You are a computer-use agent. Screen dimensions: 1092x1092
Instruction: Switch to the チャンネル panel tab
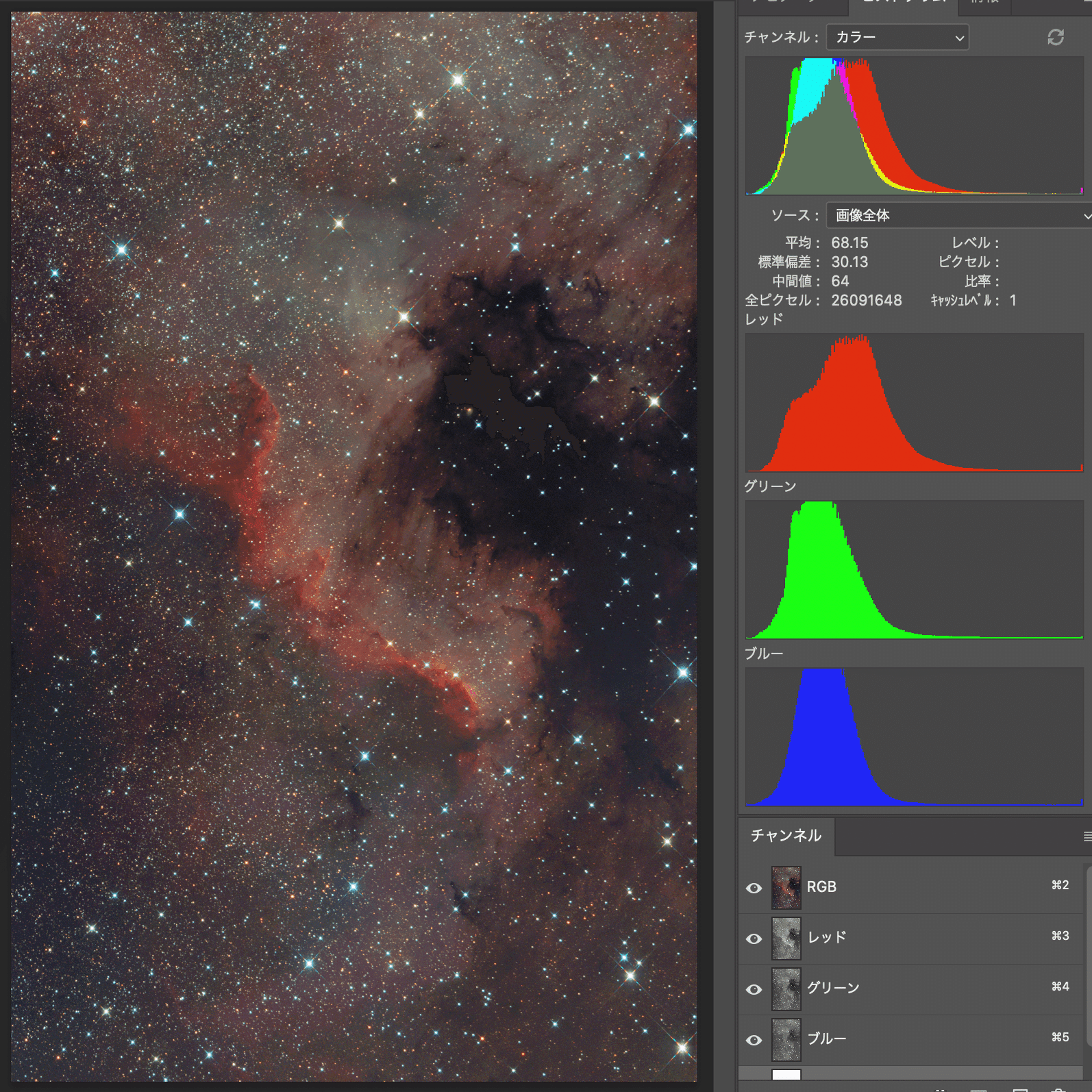[786, 836]
